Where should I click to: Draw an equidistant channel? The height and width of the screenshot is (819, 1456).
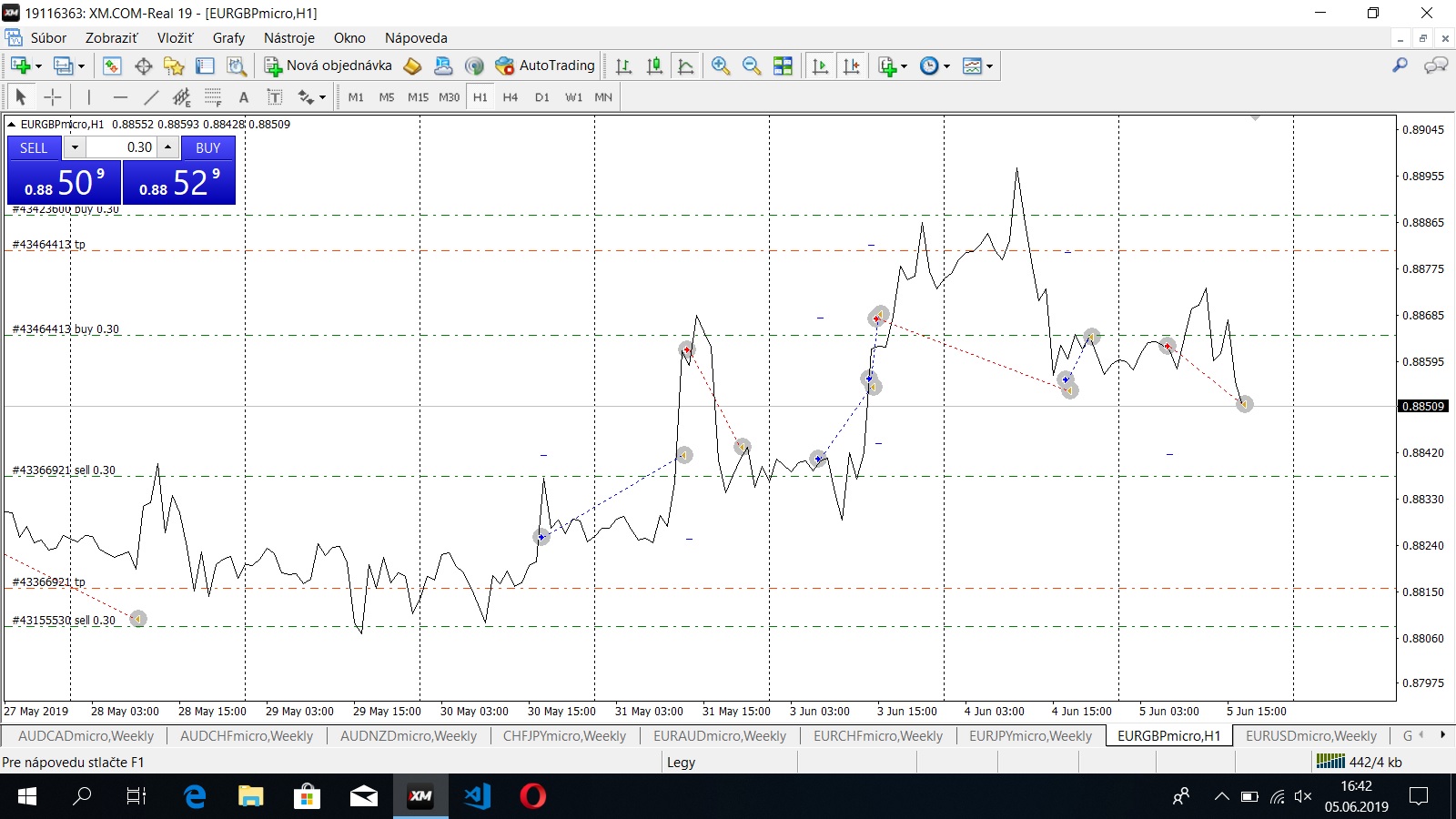click(x=182, y=96)
